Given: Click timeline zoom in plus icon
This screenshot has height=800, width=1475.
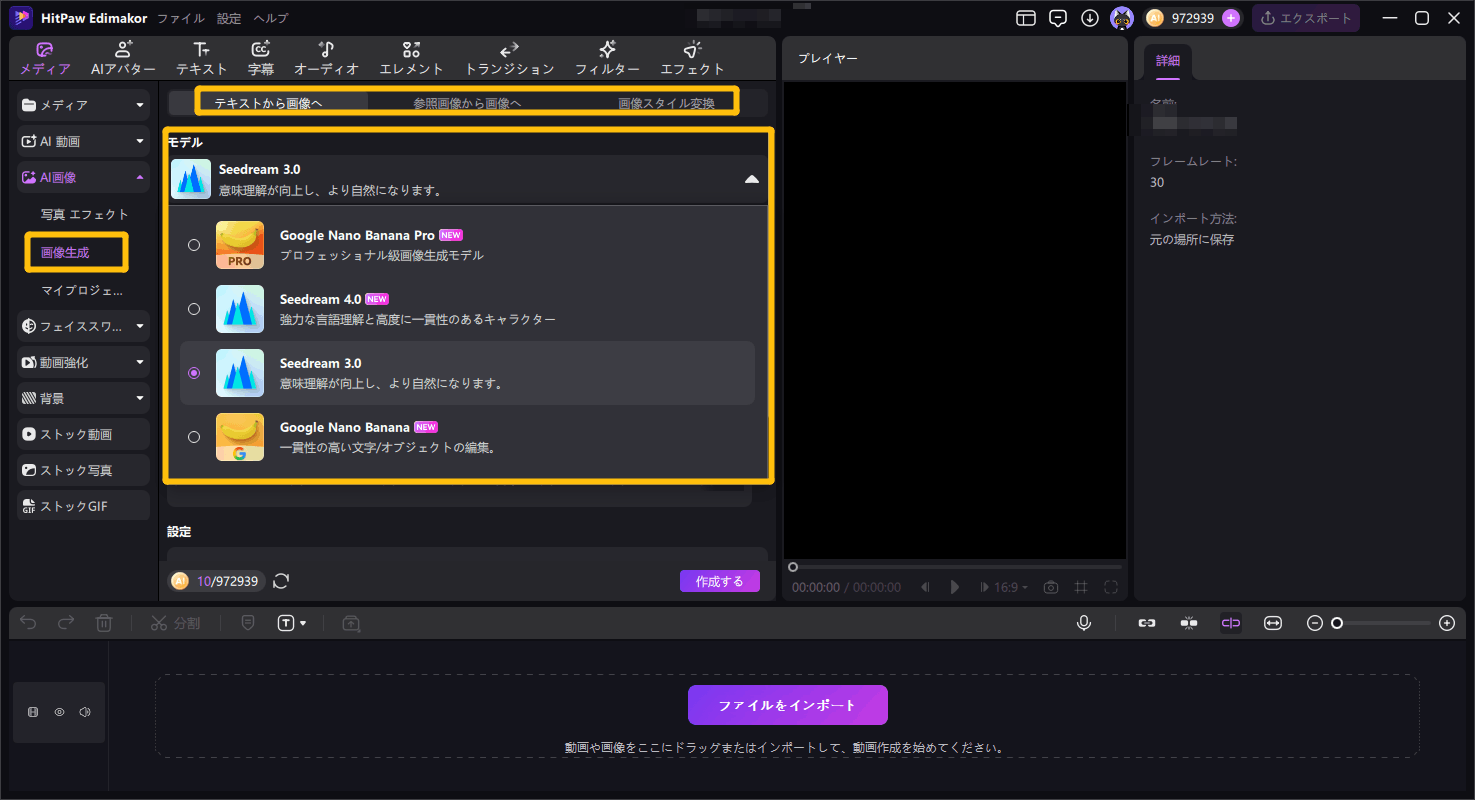Looking at the screenshot, I should [x=1446, y=623].
